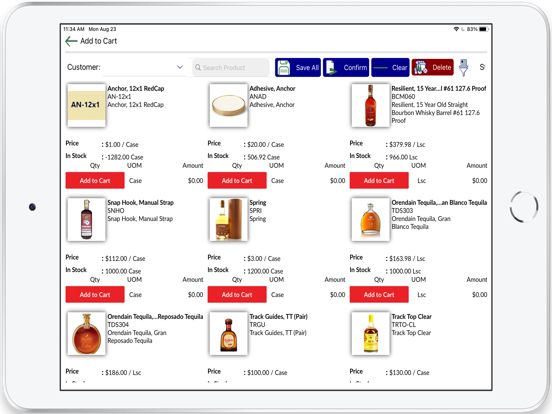
Task: Click the price $112.00 / Case
Action: (125, 258)
